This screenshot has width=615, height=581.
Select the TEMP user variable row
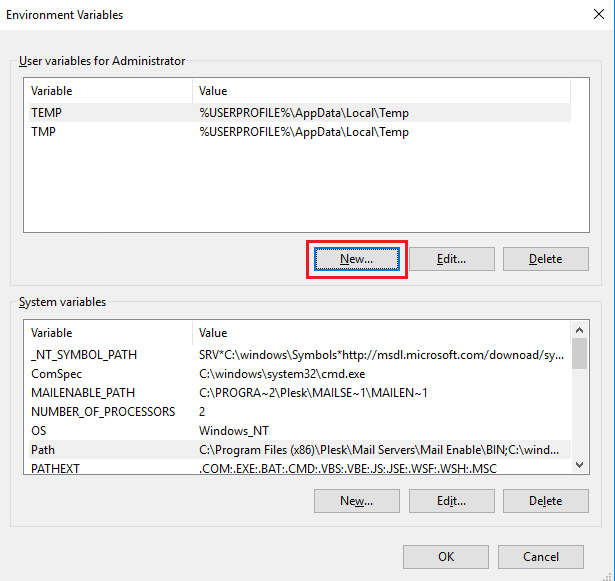point(47,113)
